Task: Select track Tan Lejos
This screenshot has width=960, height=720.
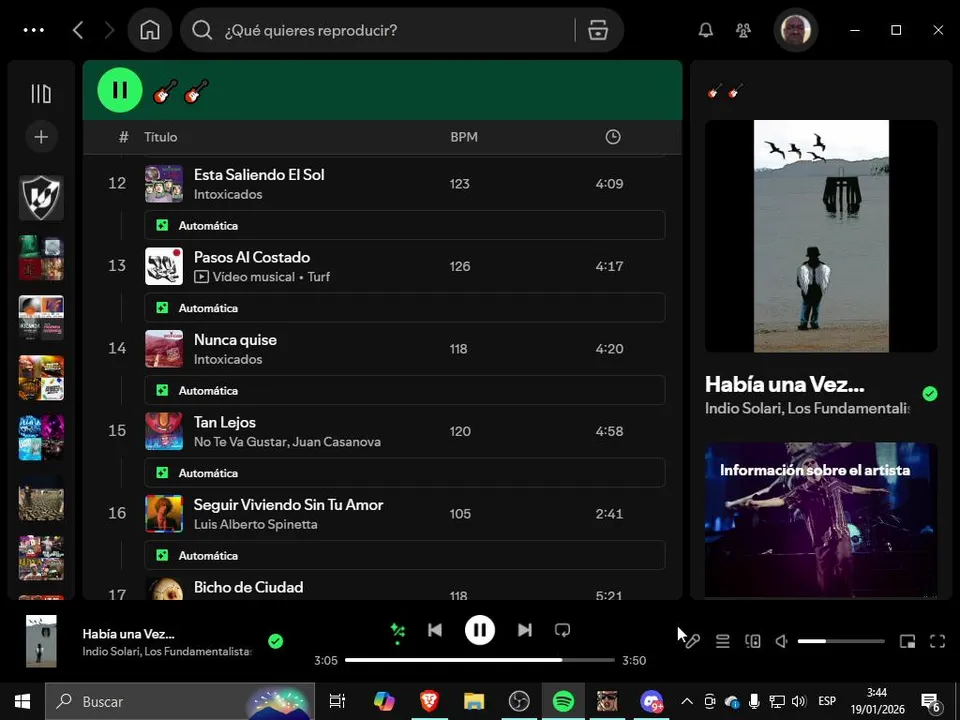Action: [x=225, y=422]
